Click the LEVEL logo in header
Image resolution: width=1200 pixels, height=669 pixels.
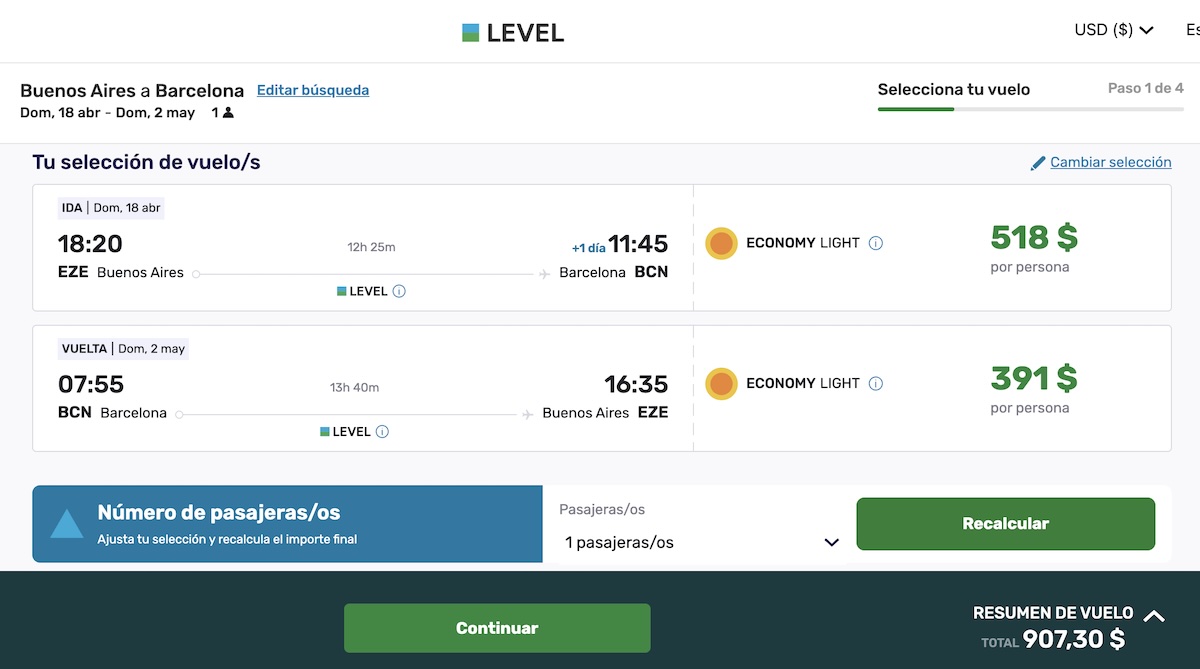513,33
